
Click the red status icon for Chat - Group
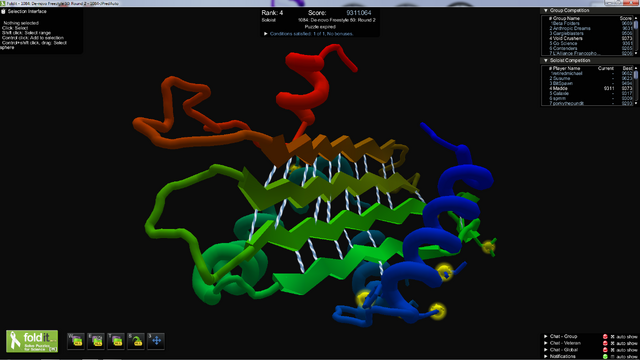click(605, 337)
